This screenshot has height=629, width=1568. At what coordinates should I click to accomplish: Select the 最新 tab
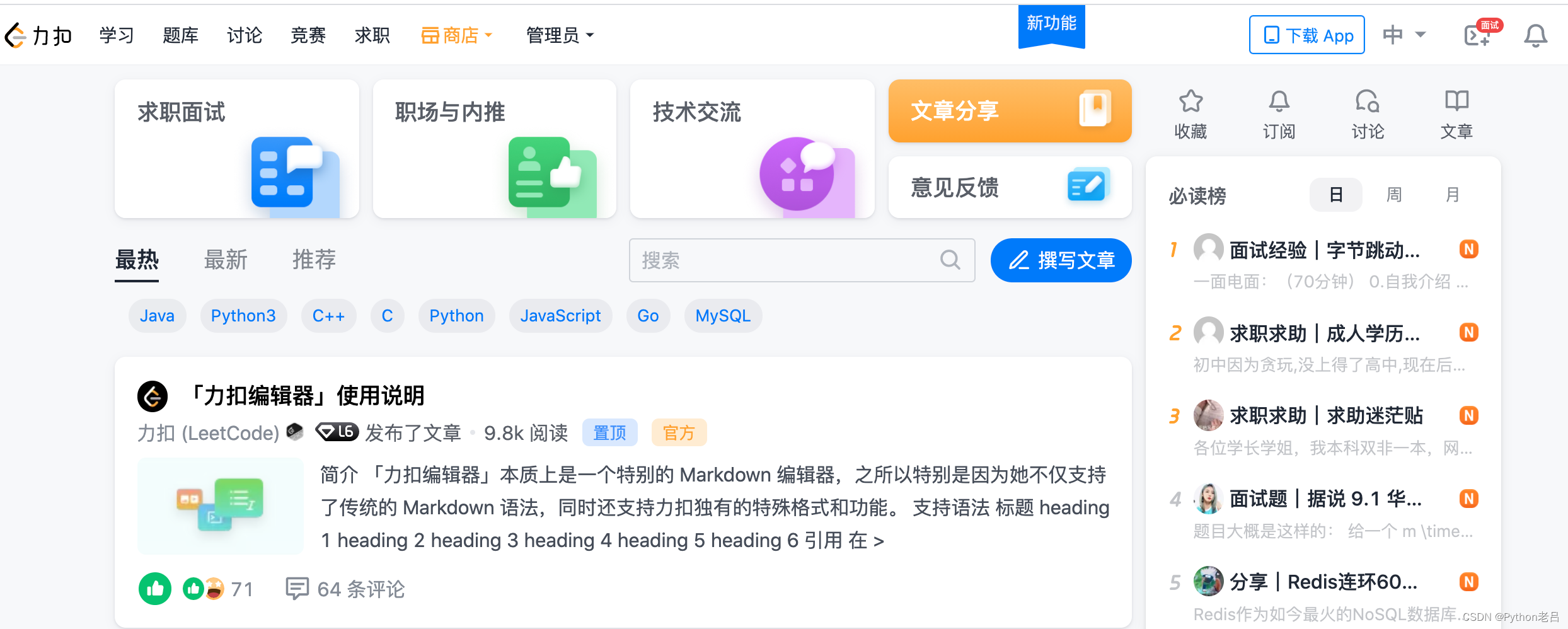pyautogui.click(x=226, y=260)
